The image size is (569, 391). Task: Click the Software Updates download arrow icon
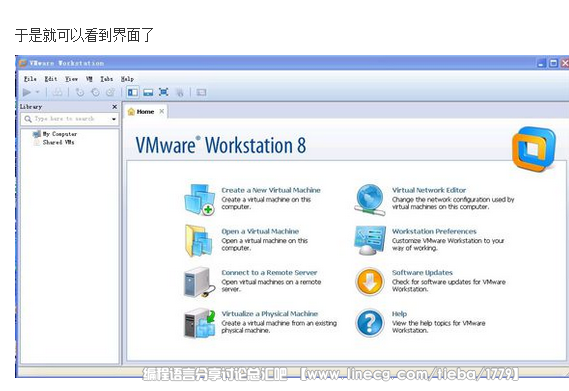coord(369,282)
